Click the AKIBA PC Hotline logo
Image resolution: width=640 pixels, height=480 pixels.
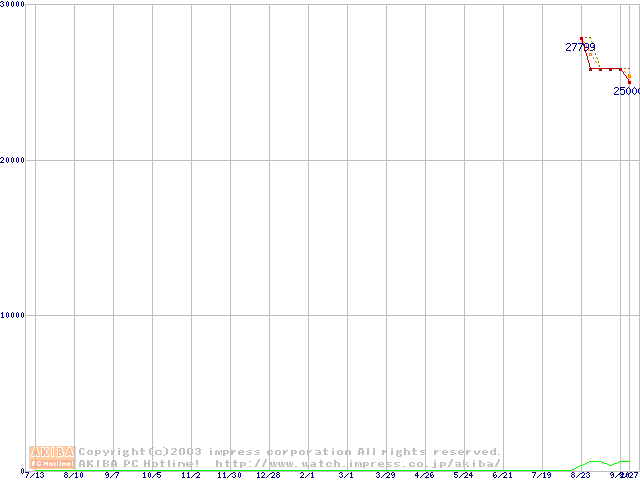53,457
